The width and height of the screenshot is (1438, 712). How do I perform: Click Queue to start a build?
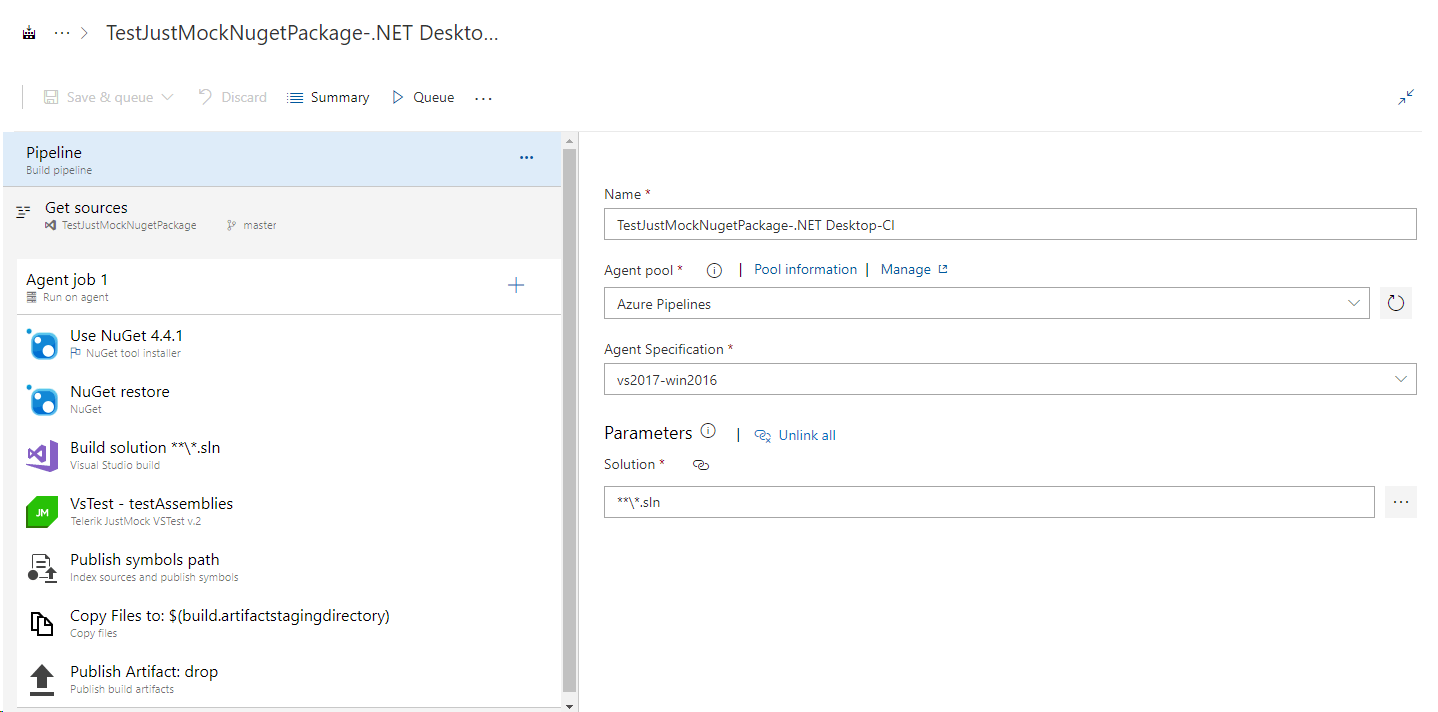coord(423,97)
